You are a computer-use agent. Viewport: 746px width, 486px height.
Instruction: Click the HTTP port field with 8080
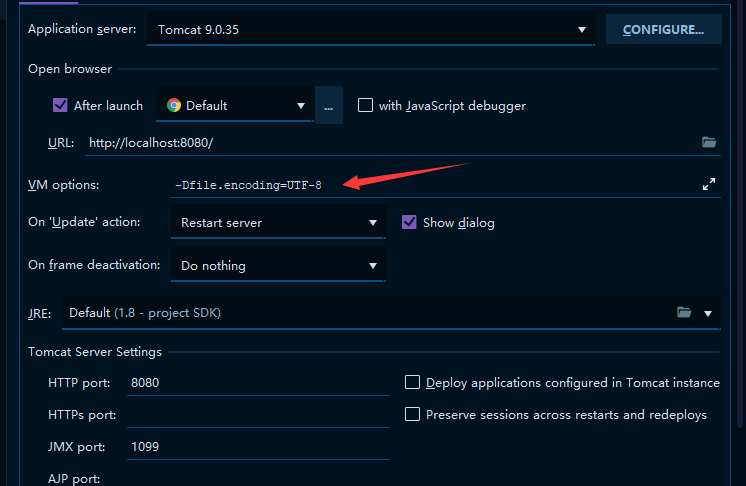pyautogui.click(x=258, y=383)
